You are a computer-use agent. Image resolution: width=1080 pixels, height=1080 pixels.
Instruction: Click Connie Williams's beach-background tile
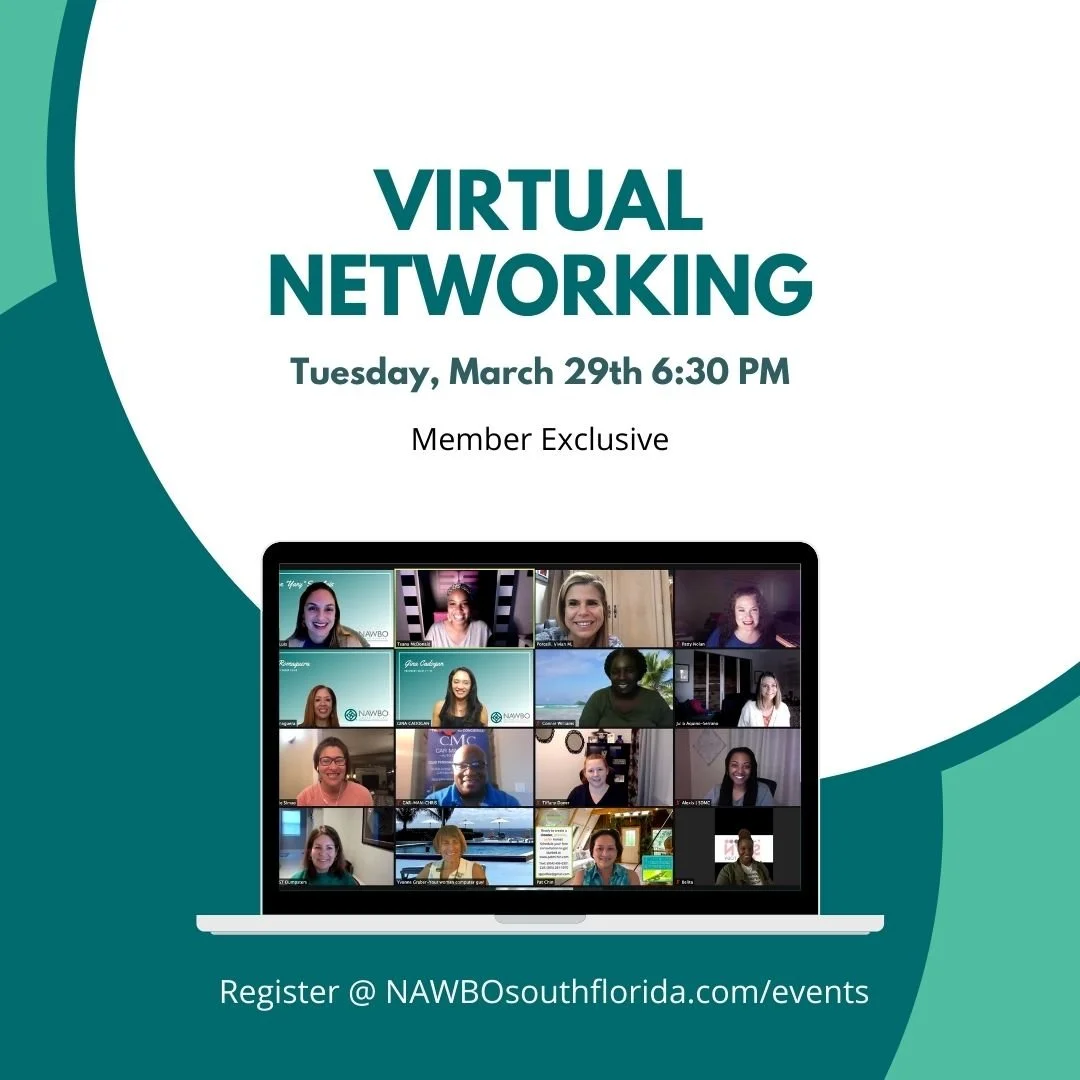coord(601,687)
